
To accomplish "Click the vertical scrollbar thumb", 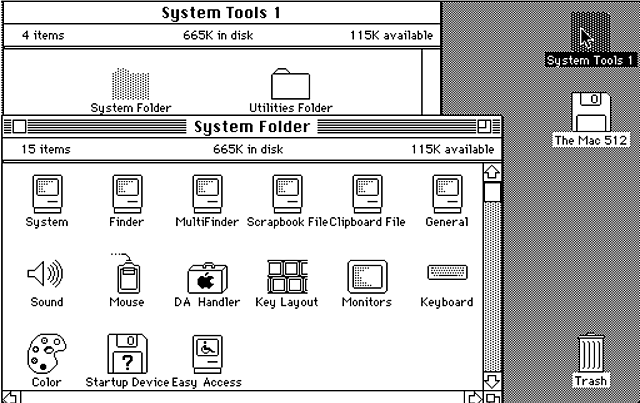I will tap(492, 192).
